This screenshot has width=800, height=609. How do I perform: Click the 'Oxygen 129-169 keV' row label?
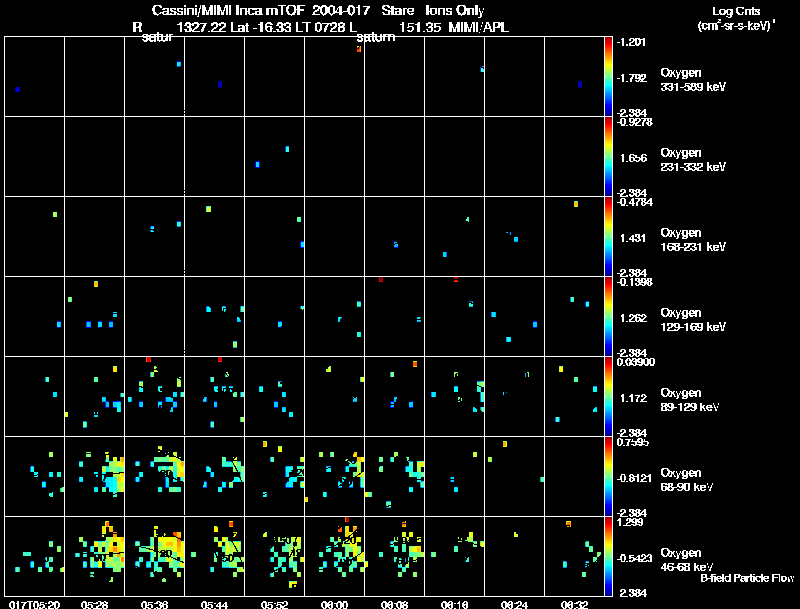[693, 320]
